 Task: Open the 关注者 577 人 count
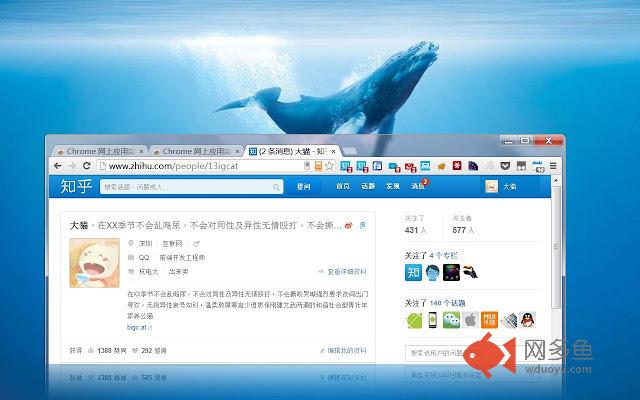[x=463, y=224]
